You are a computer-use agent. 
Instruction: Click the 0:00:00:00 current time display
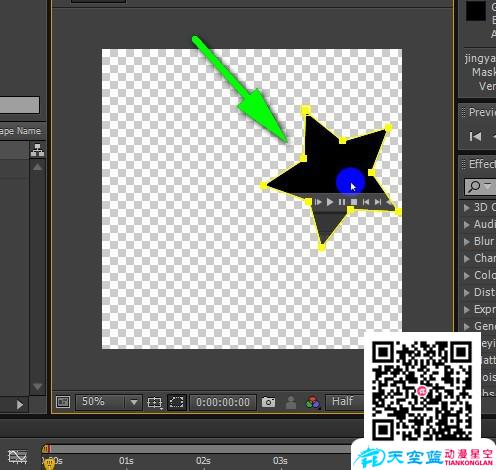coord(223,402)
